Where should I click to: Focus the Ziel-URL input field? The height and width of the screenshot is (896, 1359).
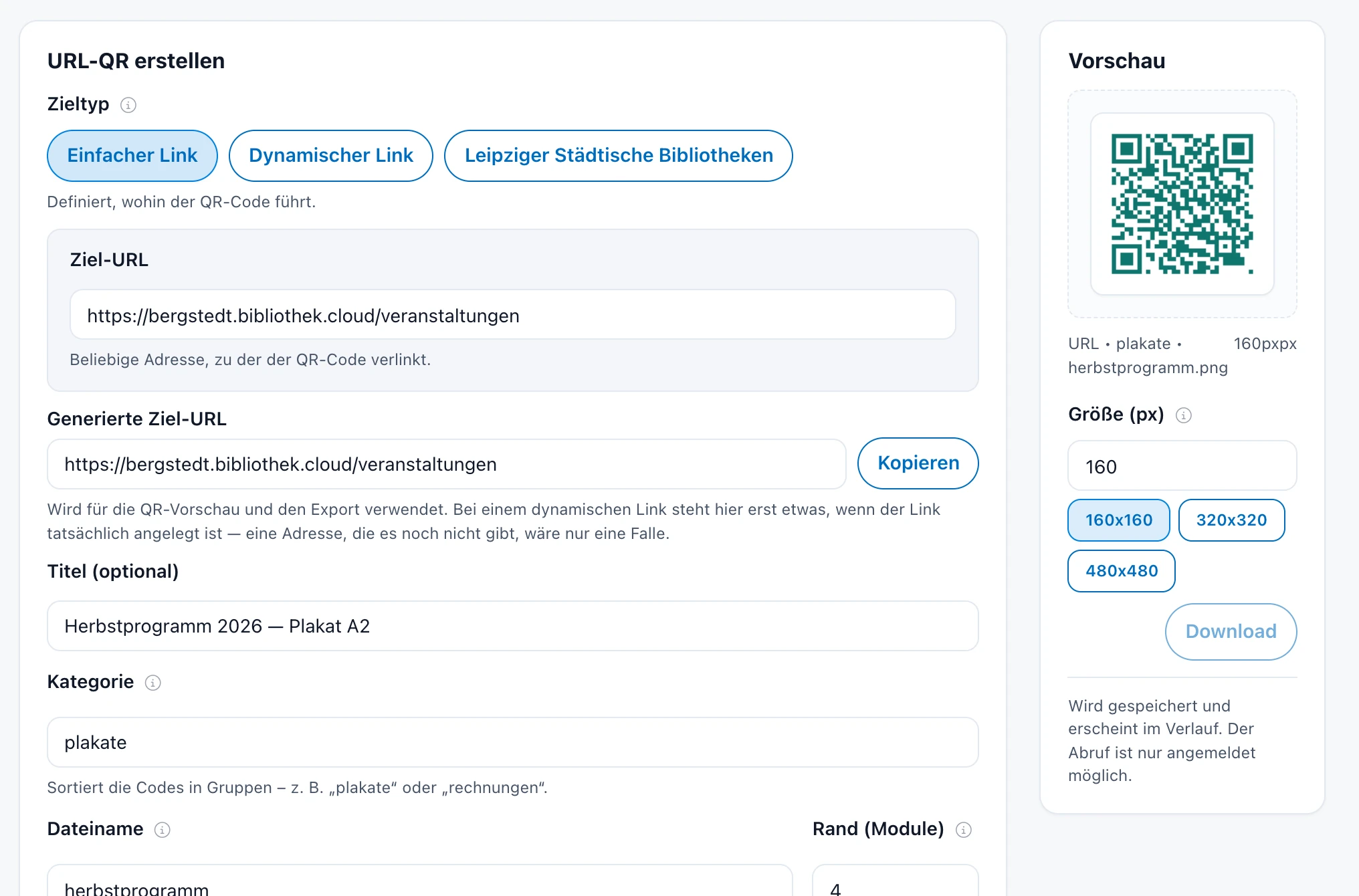pyautogui.click(x=513, y=315)
